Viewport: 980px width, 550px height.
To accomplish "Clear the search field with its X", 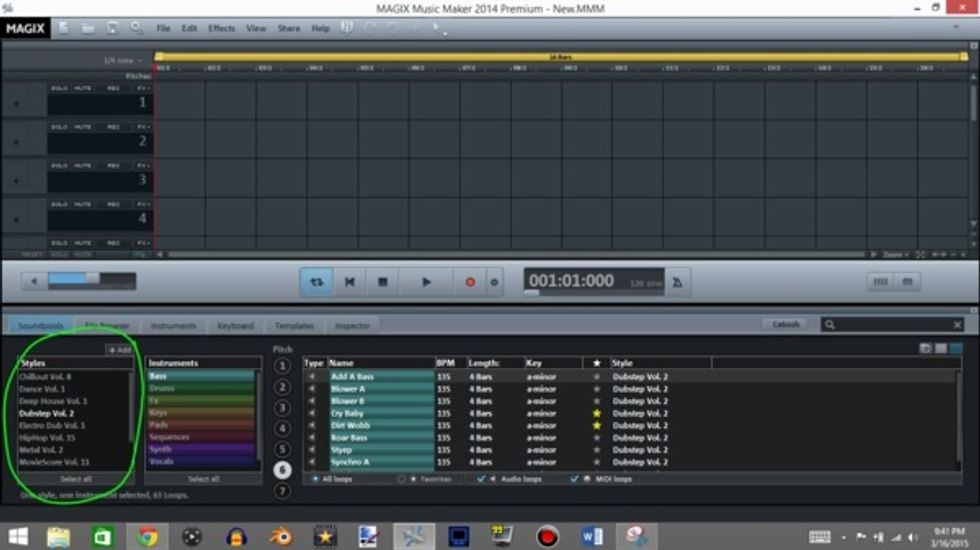I will pos(957,324).
